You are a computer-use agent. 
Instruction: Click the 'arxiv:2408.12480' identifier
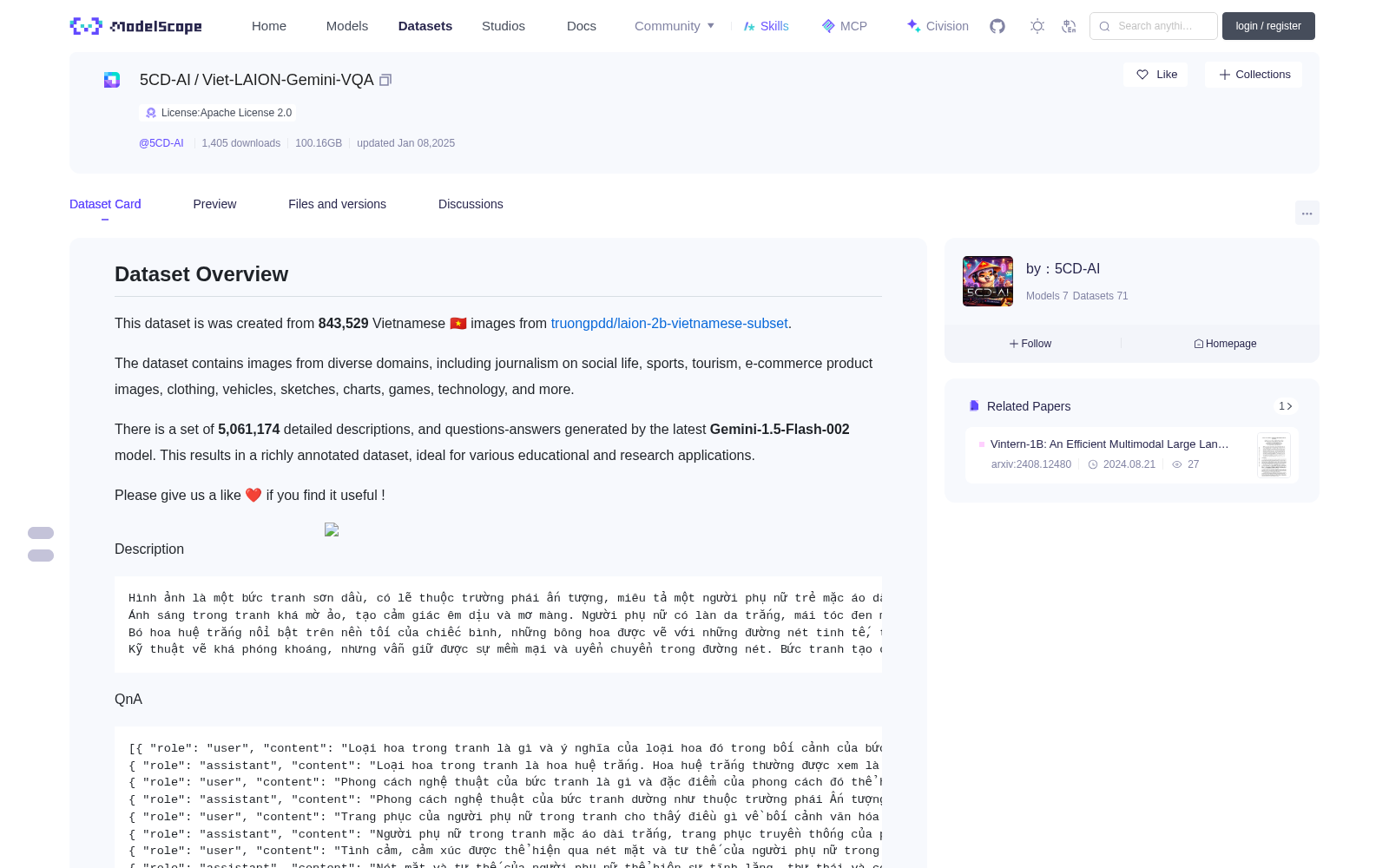[1031, 464]
